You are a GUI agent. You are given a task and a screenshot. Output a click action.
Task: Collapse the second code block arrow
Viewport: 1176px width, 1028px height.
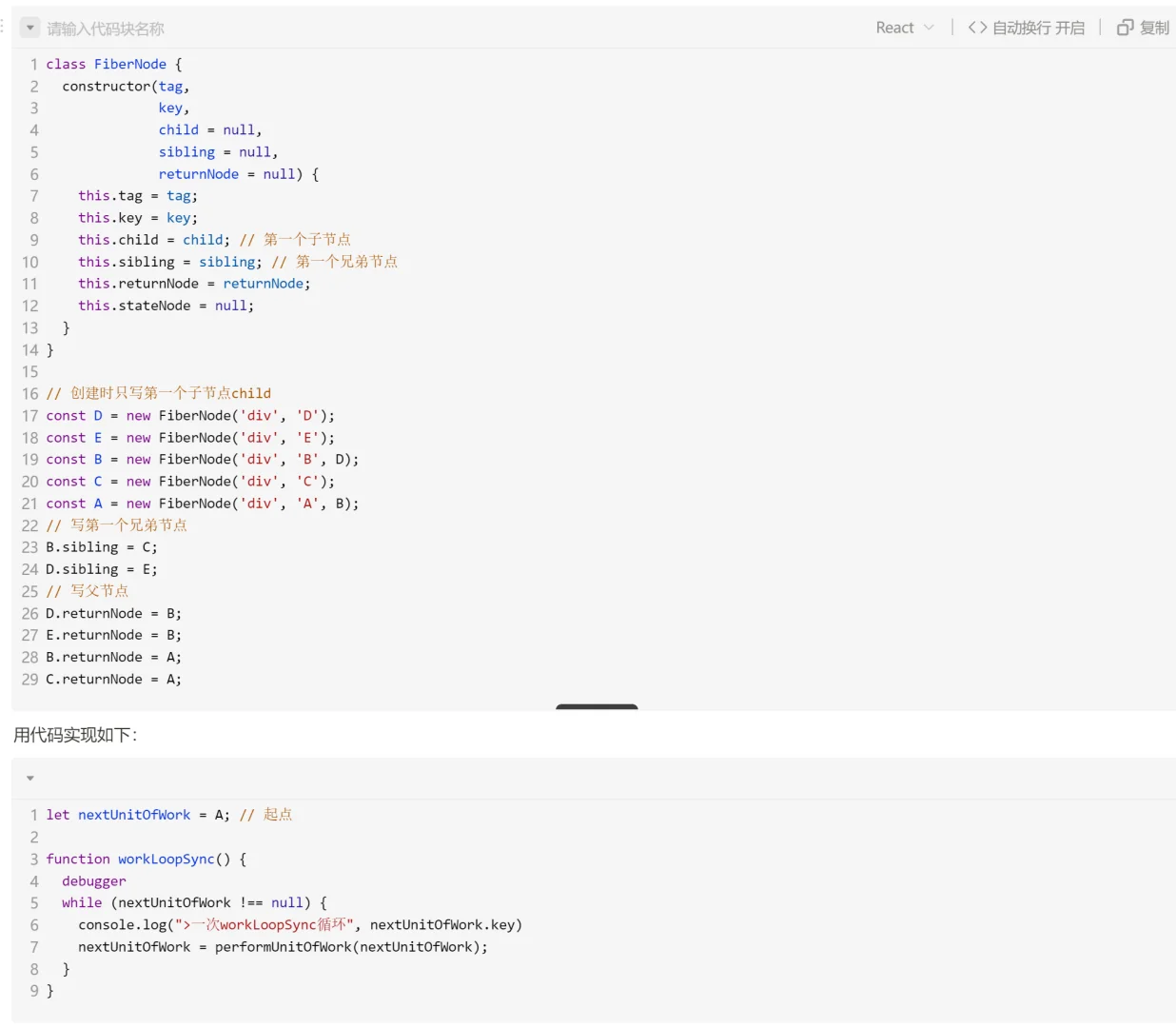[30, 778]
